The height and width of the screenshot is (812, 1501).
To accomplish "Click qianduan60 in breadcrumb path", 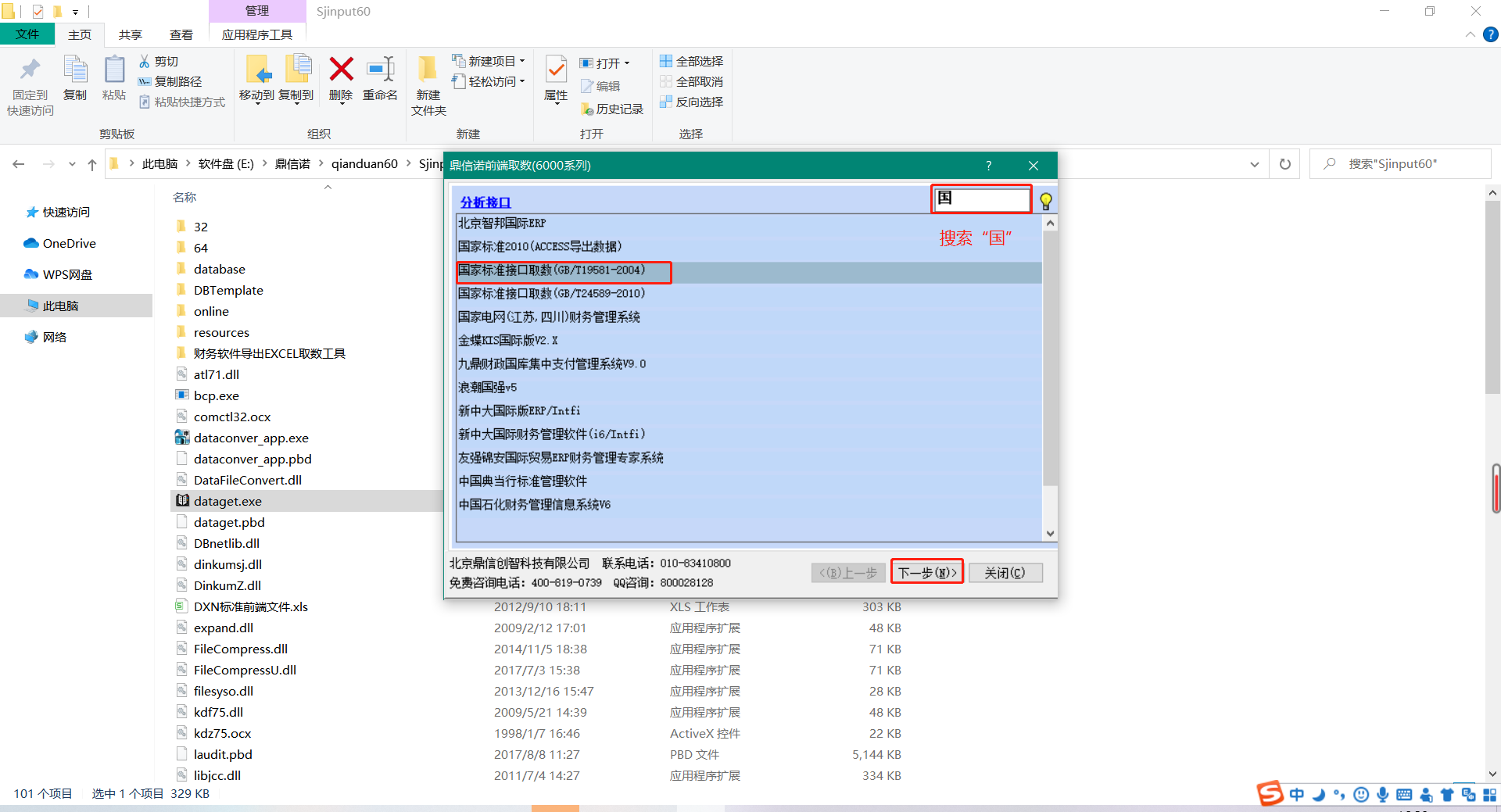I will (364, 164).
